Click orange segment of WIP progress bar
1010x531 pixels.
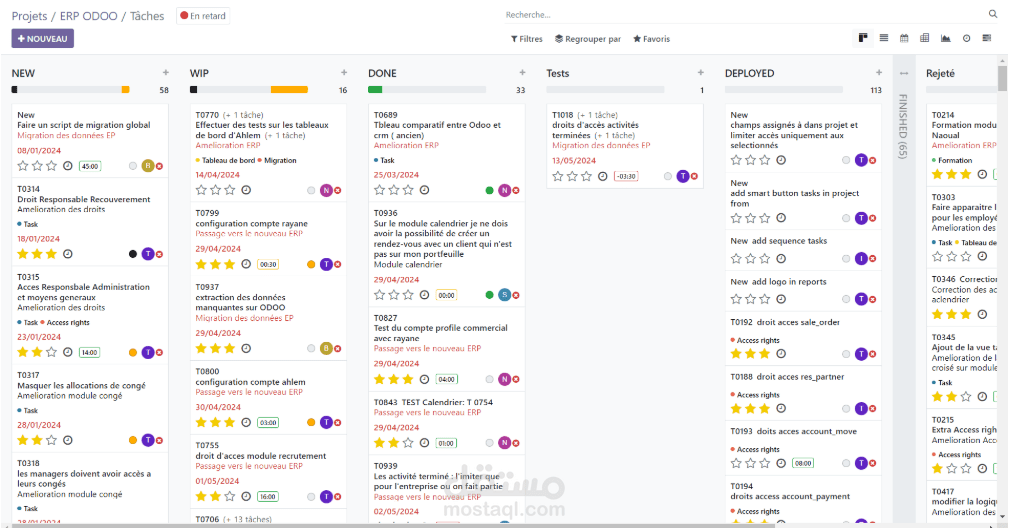tap(289, 90)
